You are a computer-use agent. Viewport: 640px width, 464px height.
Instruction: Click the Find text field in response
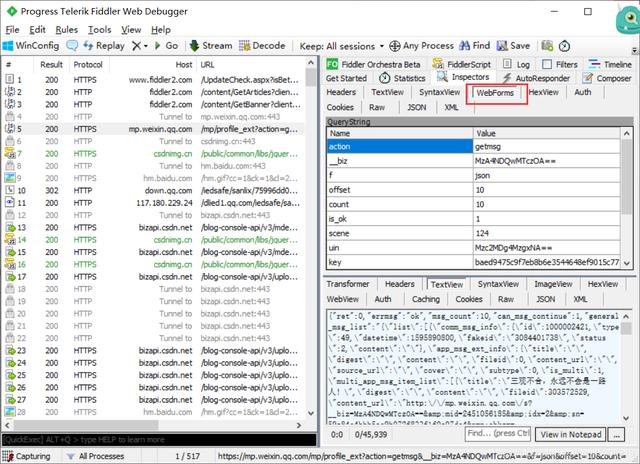coord(498,434)
